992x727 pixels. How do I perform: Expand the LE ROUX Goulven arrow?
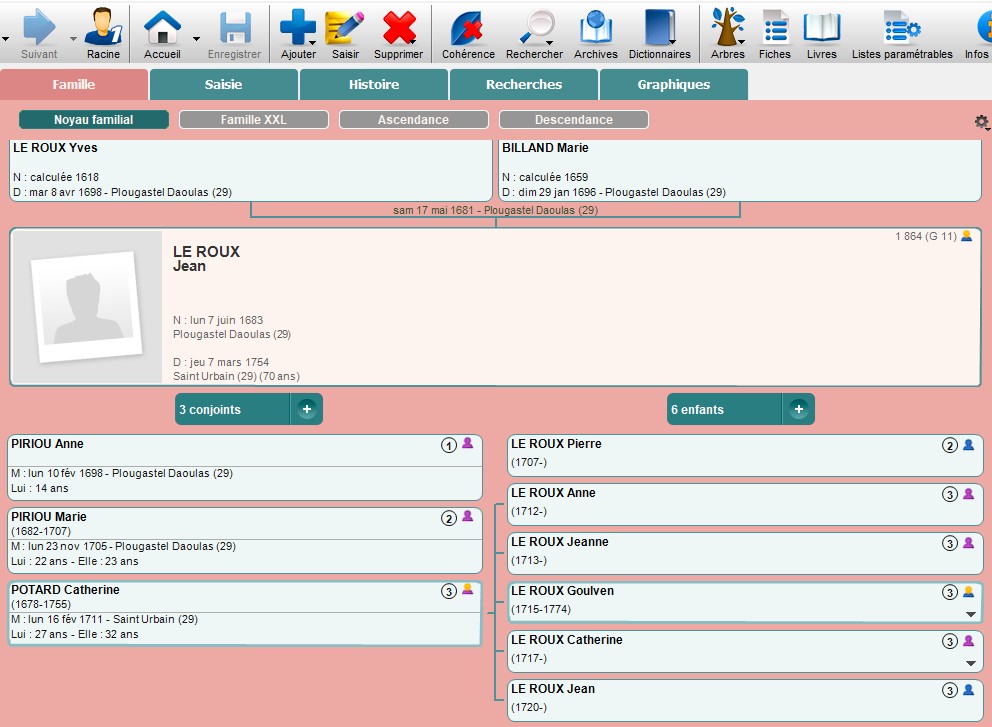tap(969, 614)
